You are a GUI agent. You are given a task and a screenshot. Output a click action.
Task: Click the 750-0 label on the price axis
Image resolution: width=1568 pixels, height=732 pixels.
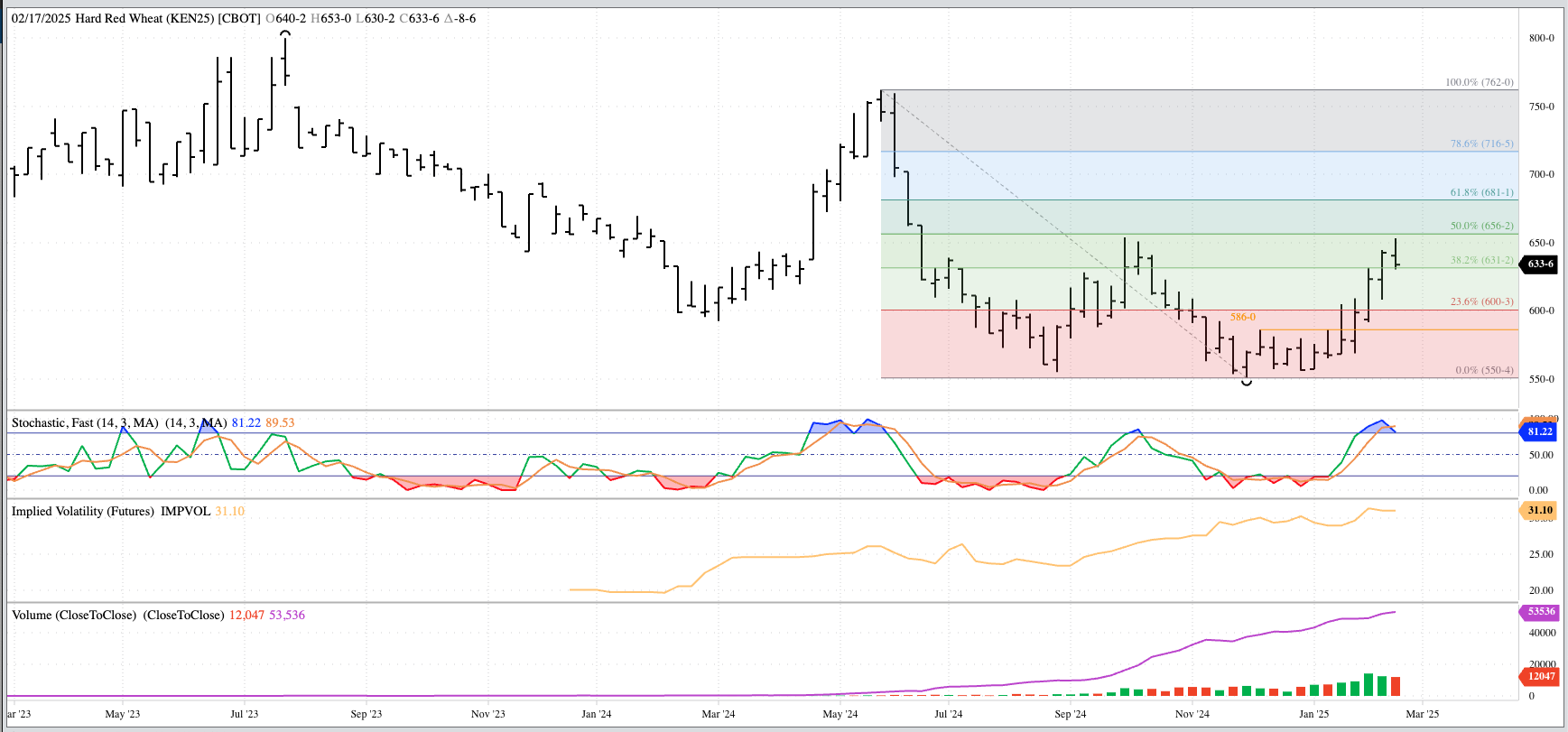point(1541,107)
